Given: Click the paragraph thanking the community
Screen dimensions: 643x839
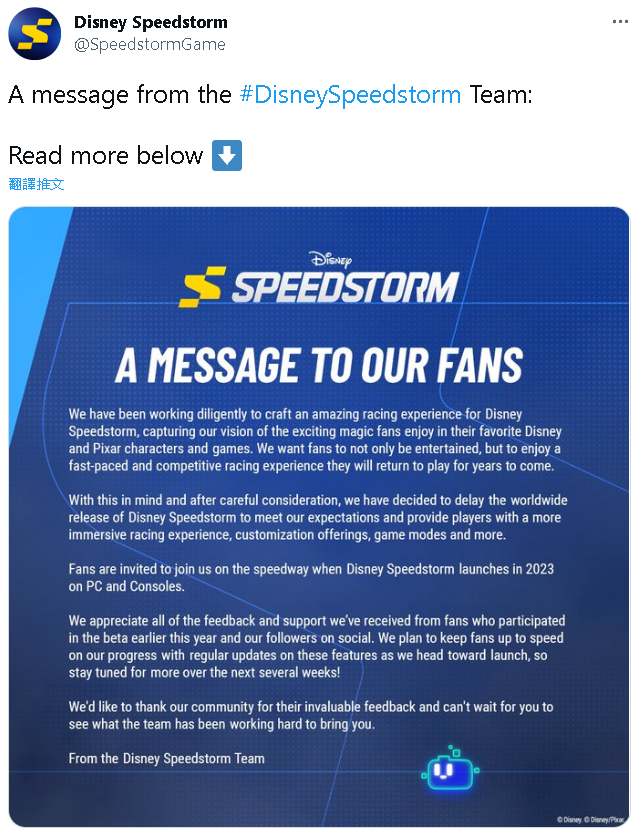Looking at the screenshot, I should click(311, 715).
